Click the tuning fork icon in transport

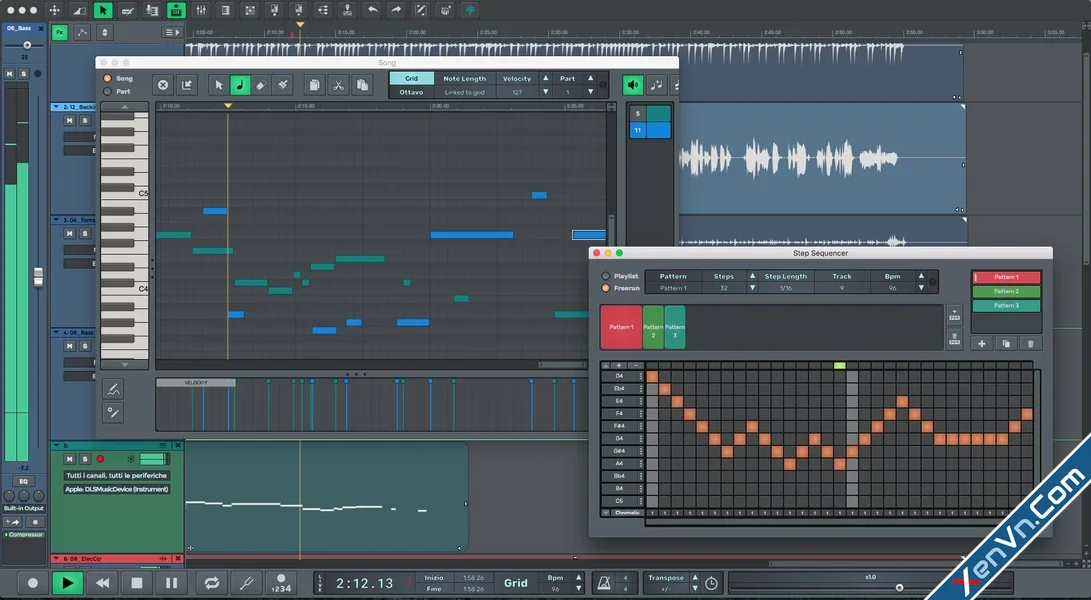246,583
